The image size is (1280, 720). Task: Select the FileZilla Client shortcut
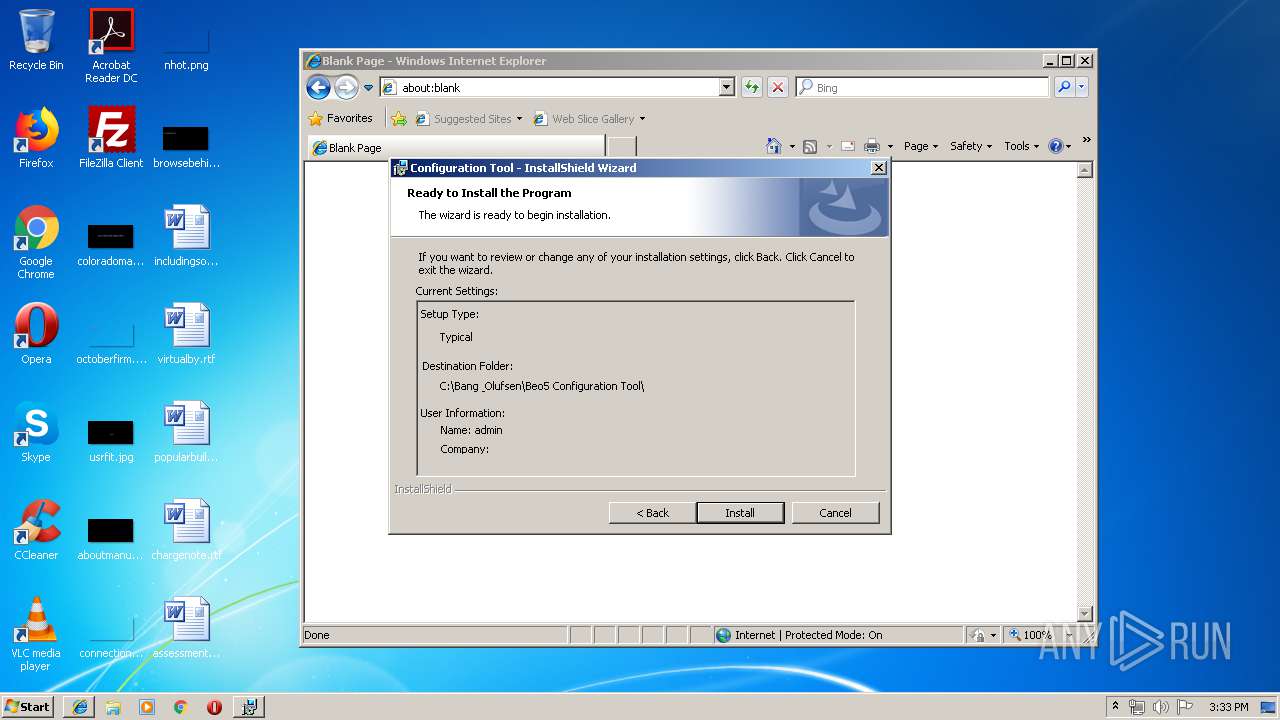[111, 138]
